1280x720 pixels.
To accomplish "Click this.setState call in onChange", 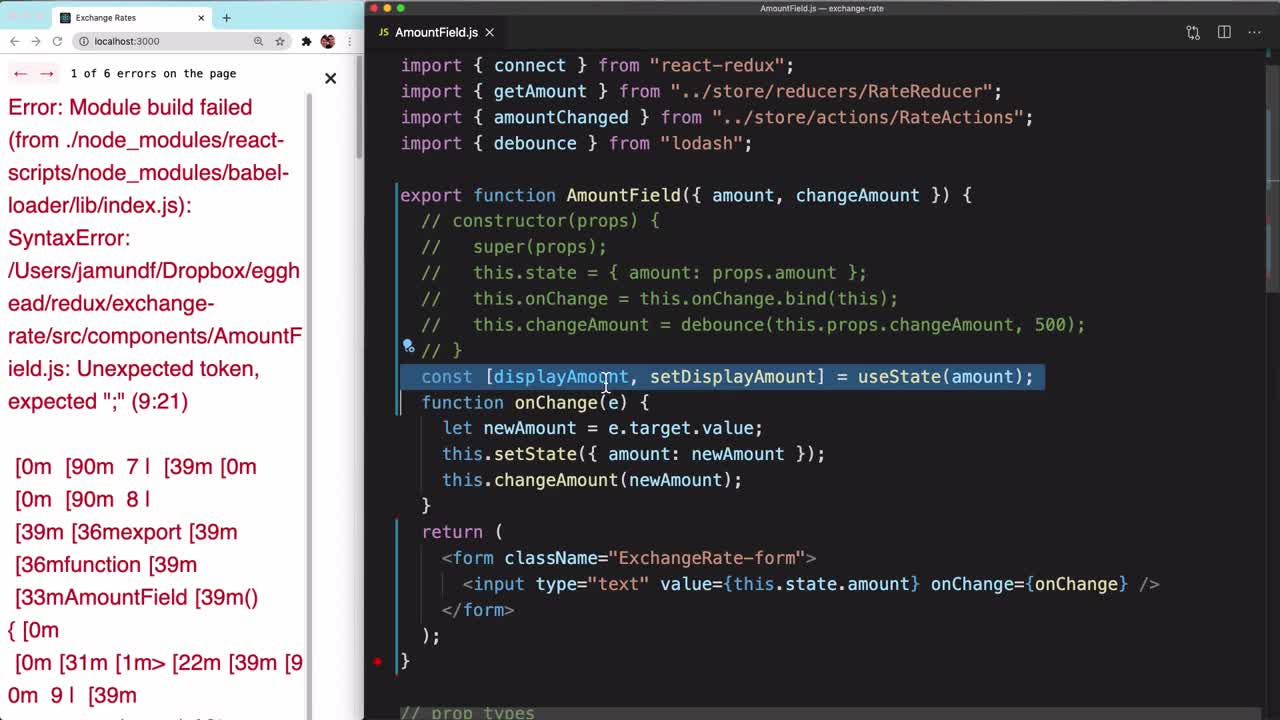I will (x=509, y=454).
